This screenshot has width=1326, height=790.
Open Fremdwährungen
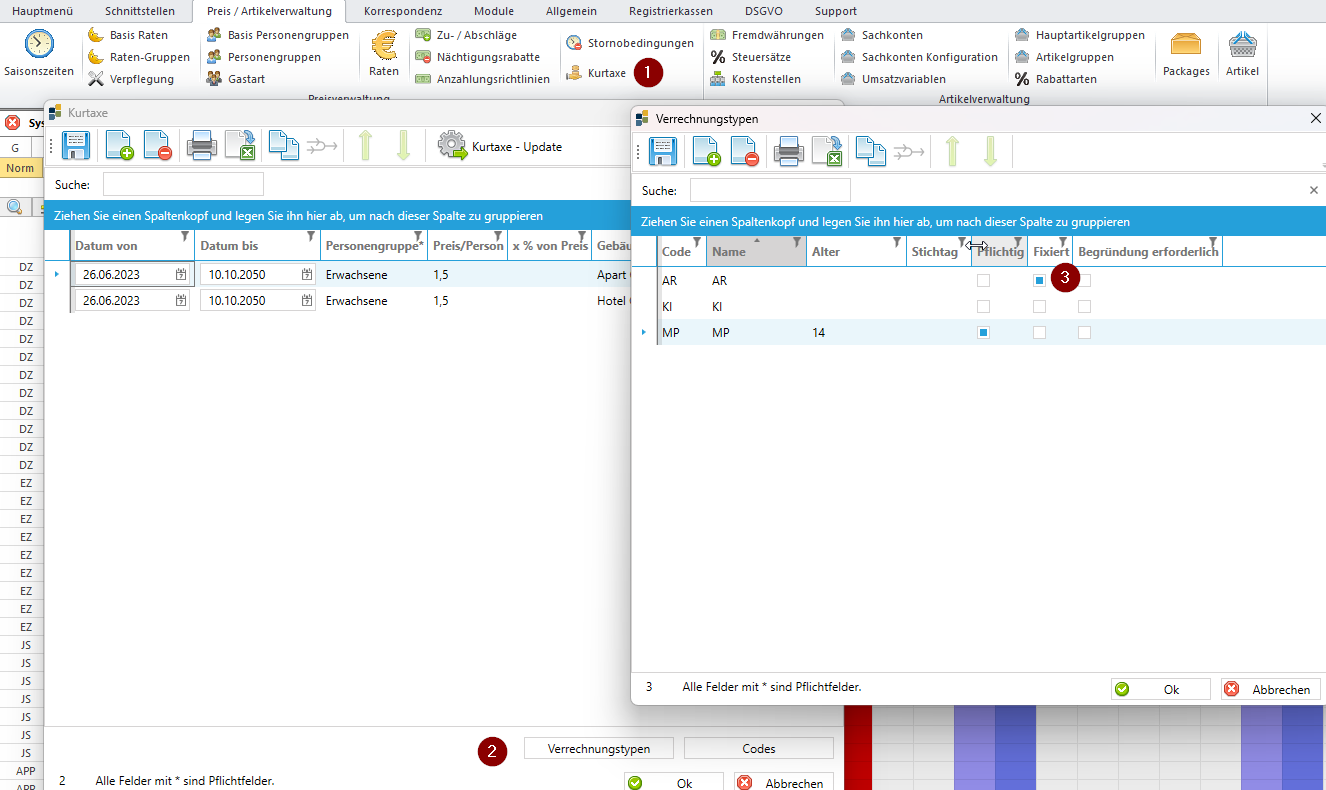[766, 35]
